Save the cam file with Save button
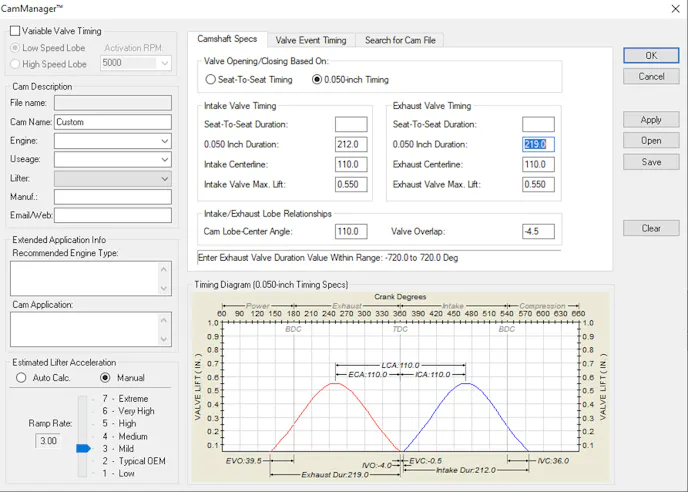This screenshot has height=492, width=688. click(x=651, y=162)
